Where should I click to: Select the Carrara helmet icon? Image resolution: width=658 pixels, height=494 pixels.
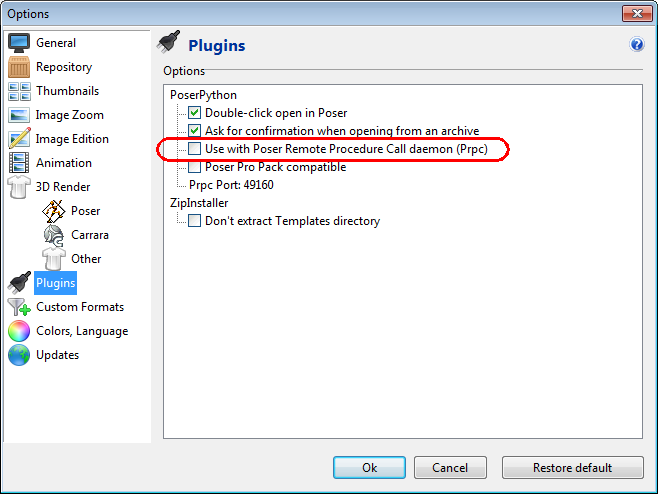54,235
